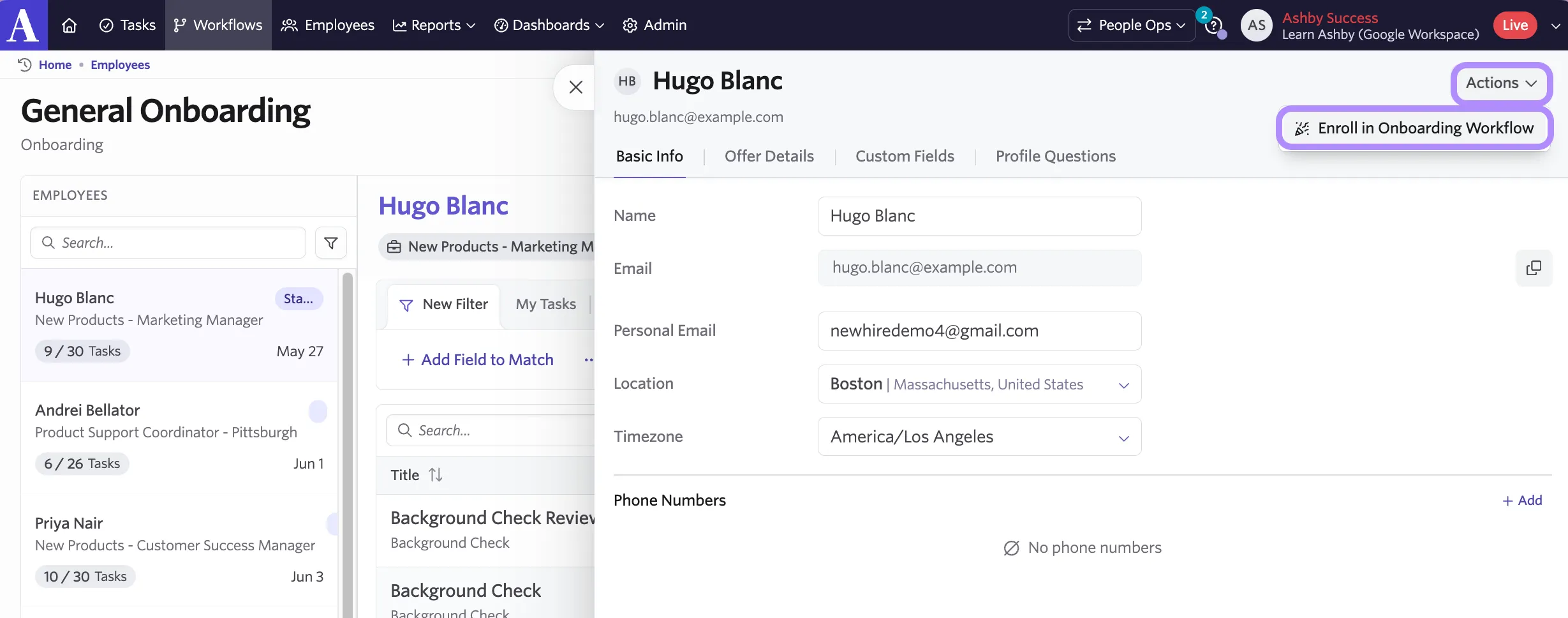Go to the Home icon in navbar
The width and height of the screenshot is (1568, 618).
[x=69, y=25]
